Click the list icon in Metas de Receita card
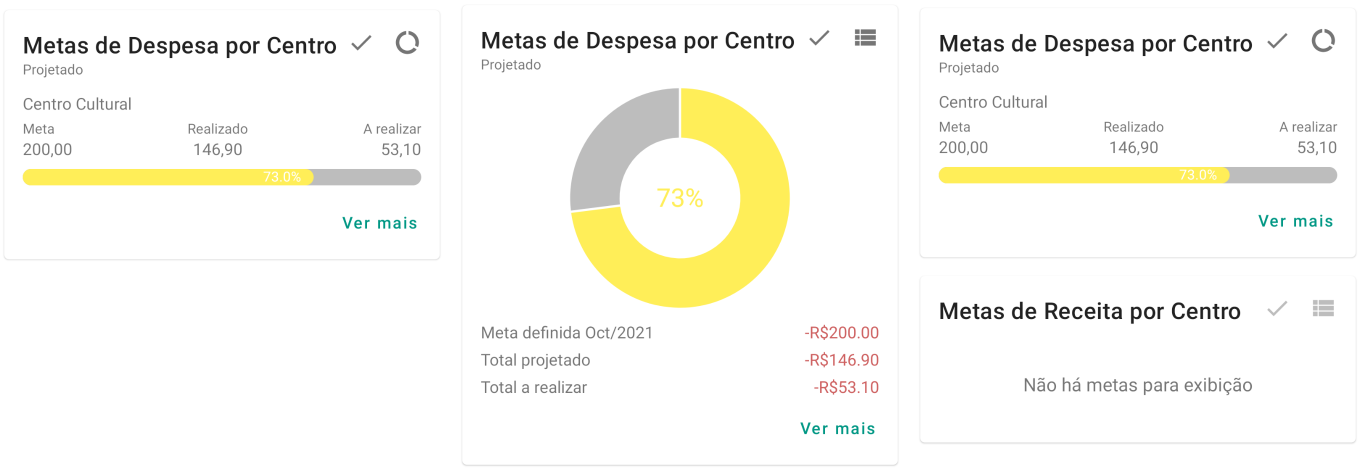Image resolution: width=1361 pixels, height=470 pixels. (1323, 309)
